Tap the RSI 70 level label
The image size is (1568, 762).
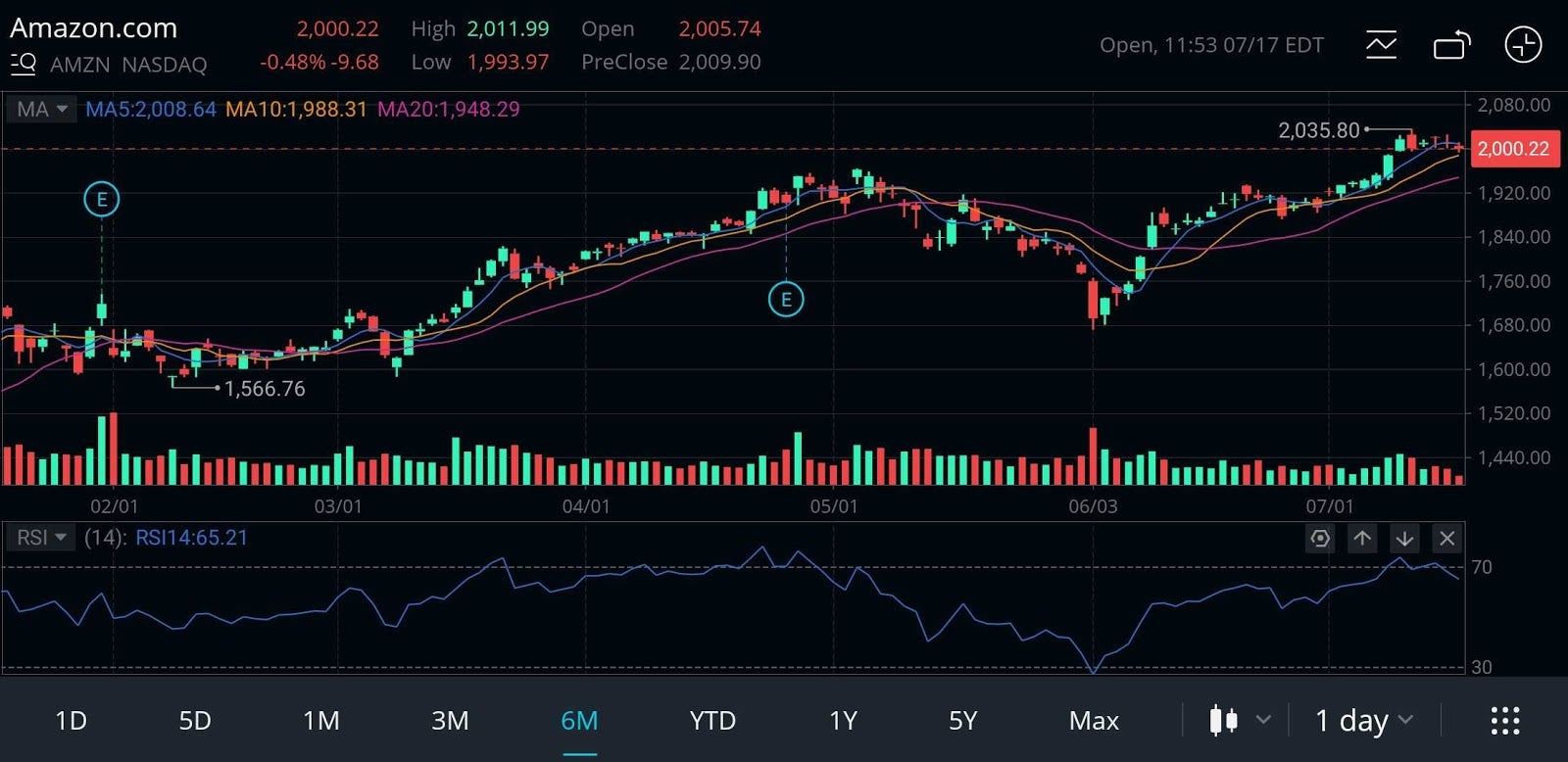(x=1482, y=567)
